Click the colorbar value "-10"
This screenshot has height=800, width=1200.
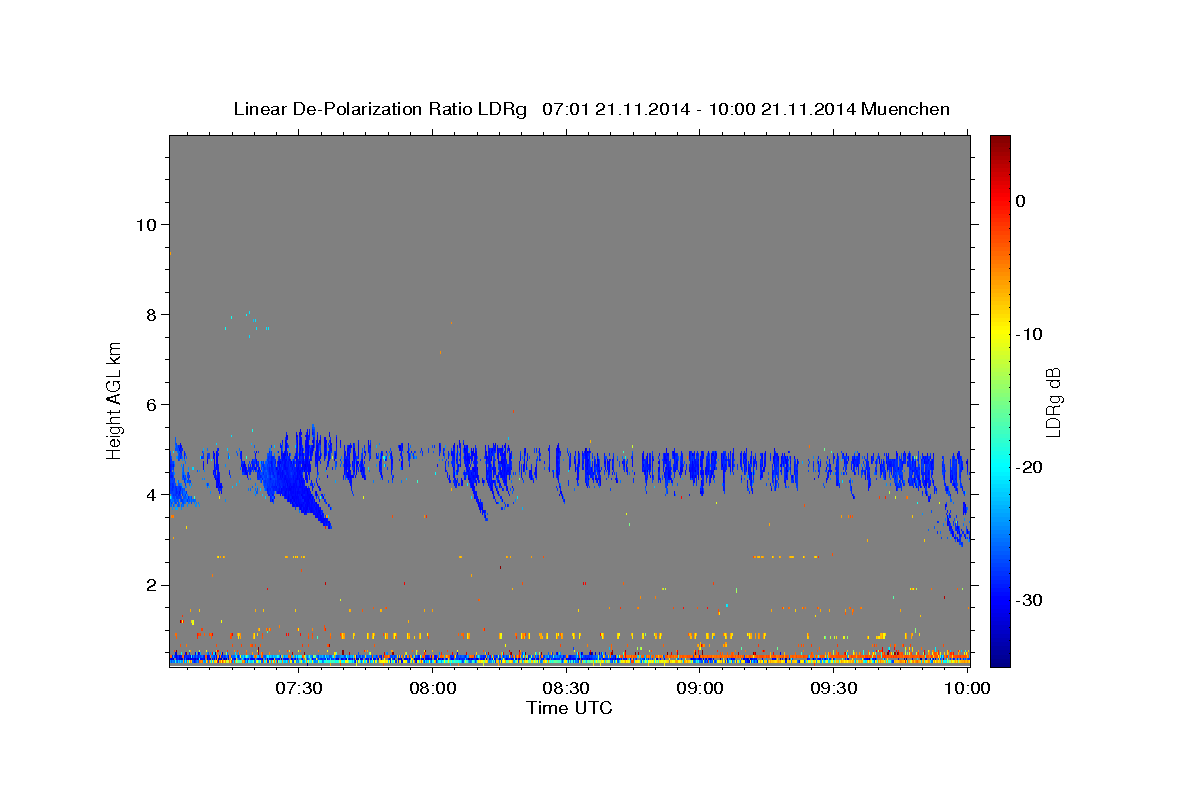(x=1030, y=334)
